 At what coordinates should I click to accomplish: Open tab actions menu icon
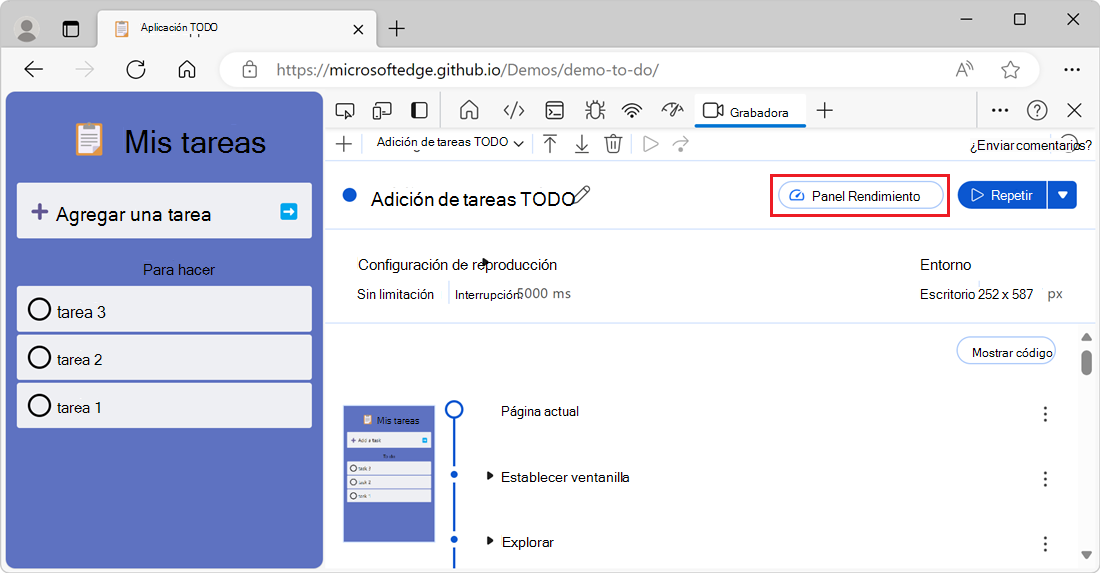(71, 29)
